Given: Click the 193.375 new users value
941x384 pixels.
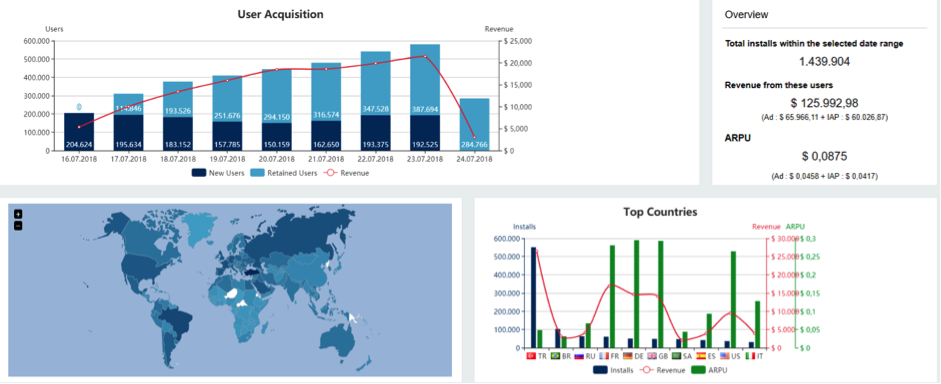Looking at the screenshot, I should pos(376,145).
